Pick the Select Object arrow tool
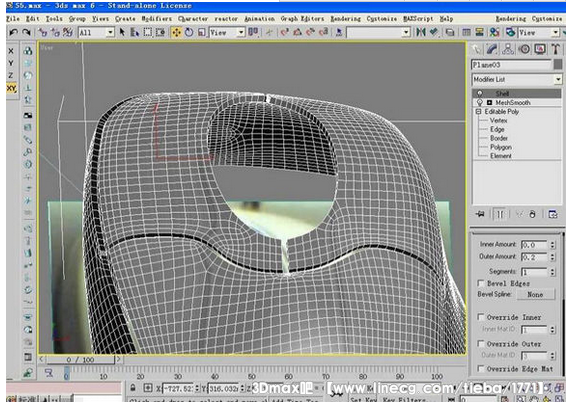 pyautogui.click(x=122, y=33)
